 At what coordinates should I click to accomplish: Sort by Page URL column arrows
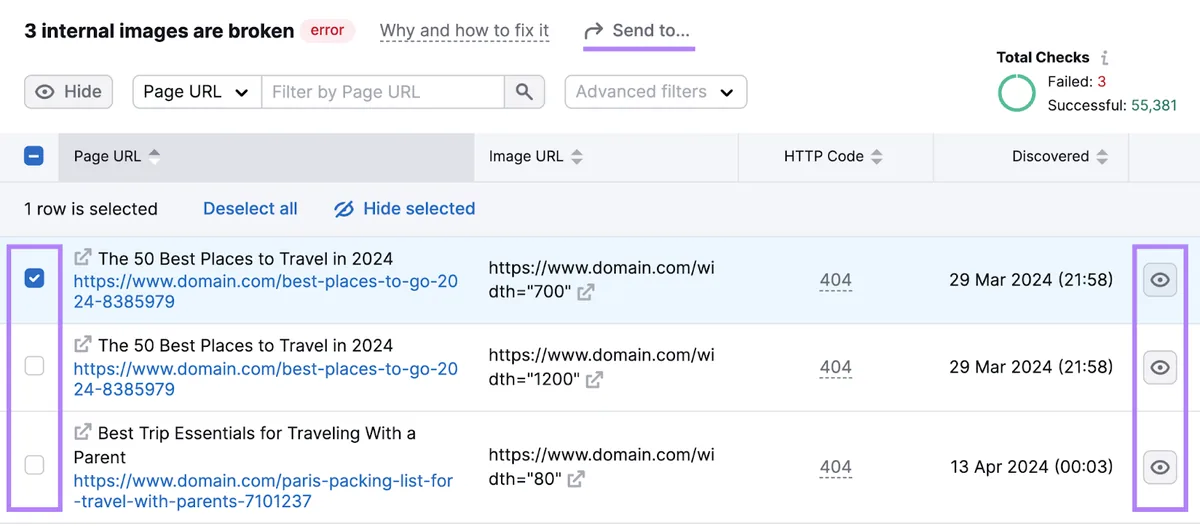point(154,157)
